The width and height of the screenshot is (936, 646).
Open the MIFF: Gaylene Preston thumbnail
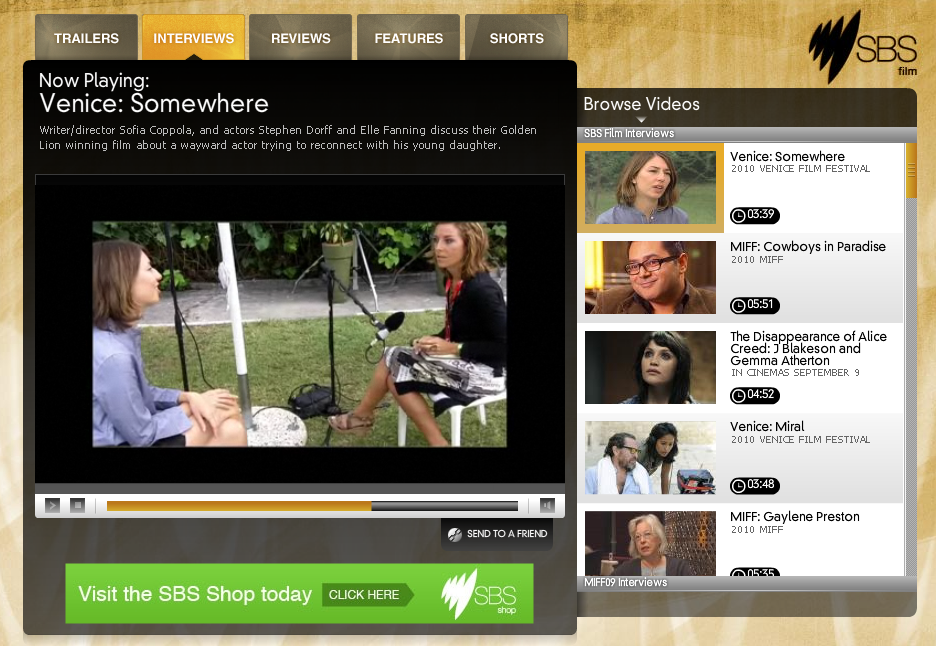[x=650, y=543]
